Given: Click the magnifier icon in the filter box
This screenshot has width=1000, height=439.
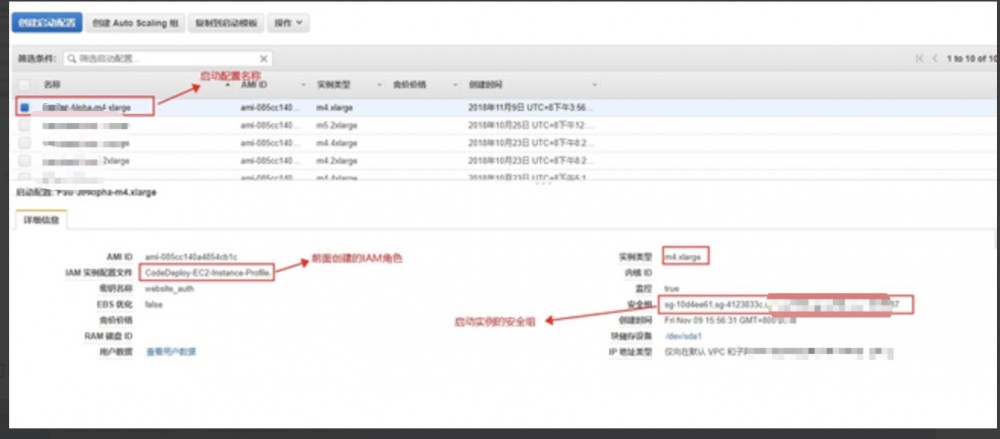Looking at the screenshot, I should (72, 59).
